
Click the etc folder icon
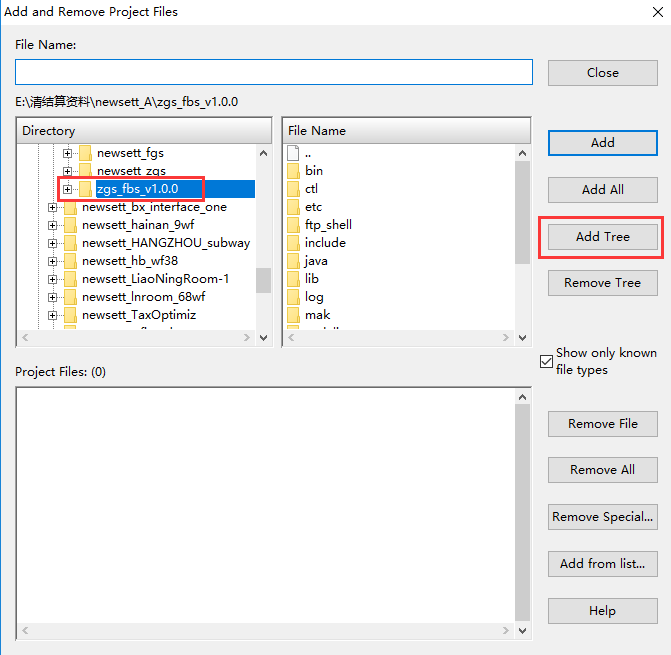(293, 207)
